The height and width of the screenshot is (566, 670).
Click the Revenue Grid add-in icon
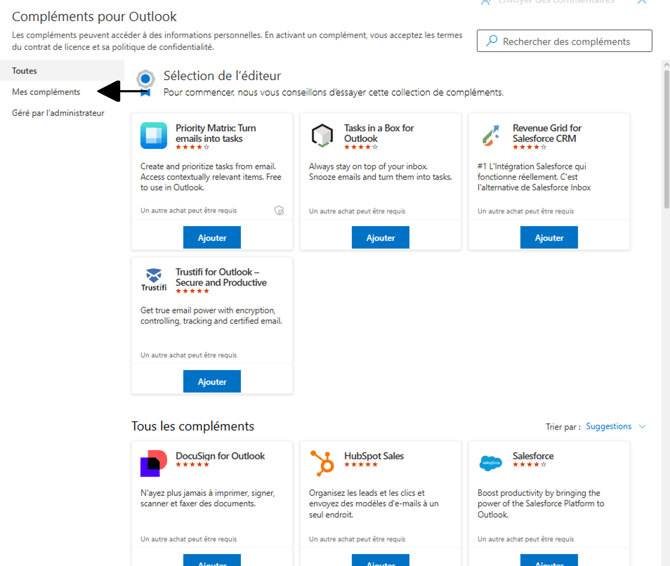tap(491, 135)
